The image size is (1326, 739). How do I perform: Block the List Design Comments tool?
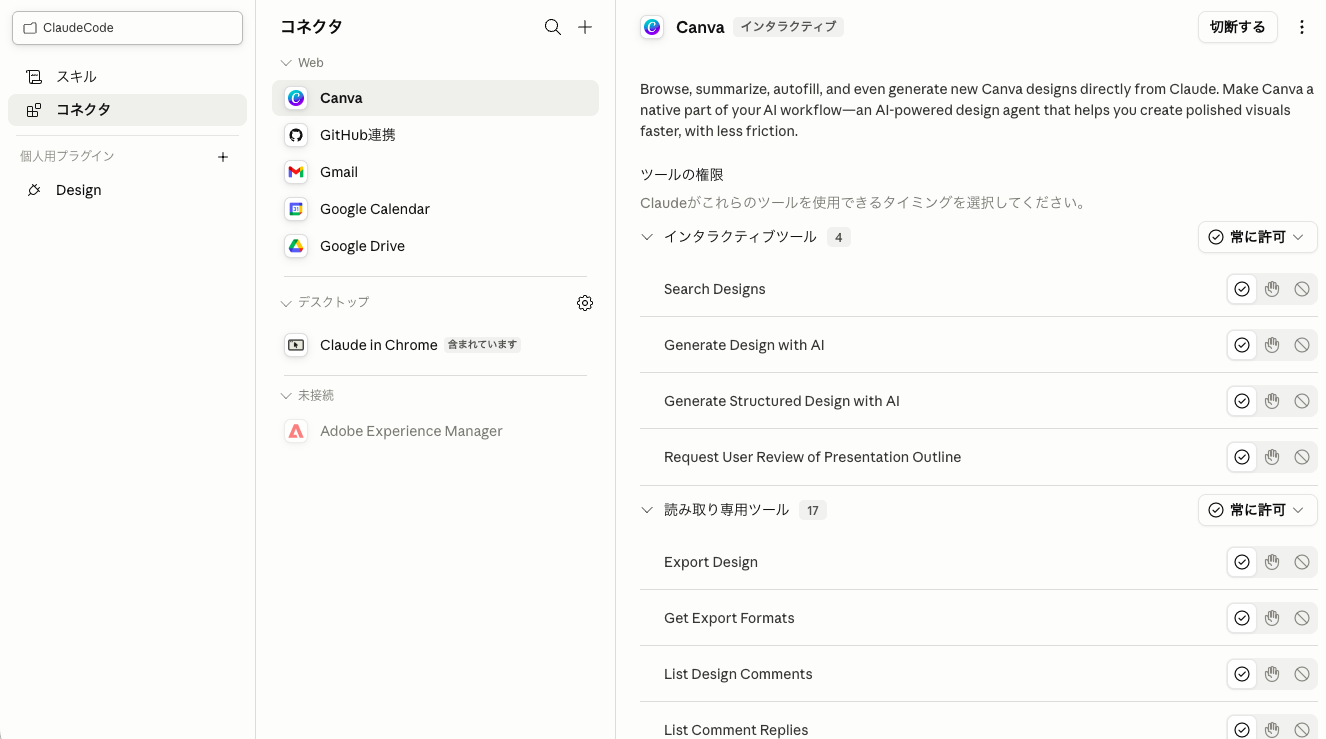(x=1302, y=674)
